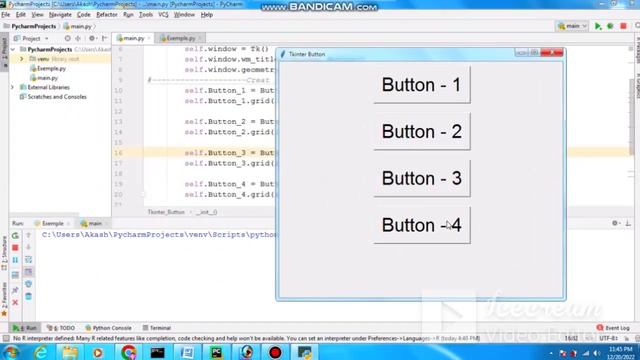Select main.py in project tree
The image size is (640, 360).
point(44,78)
